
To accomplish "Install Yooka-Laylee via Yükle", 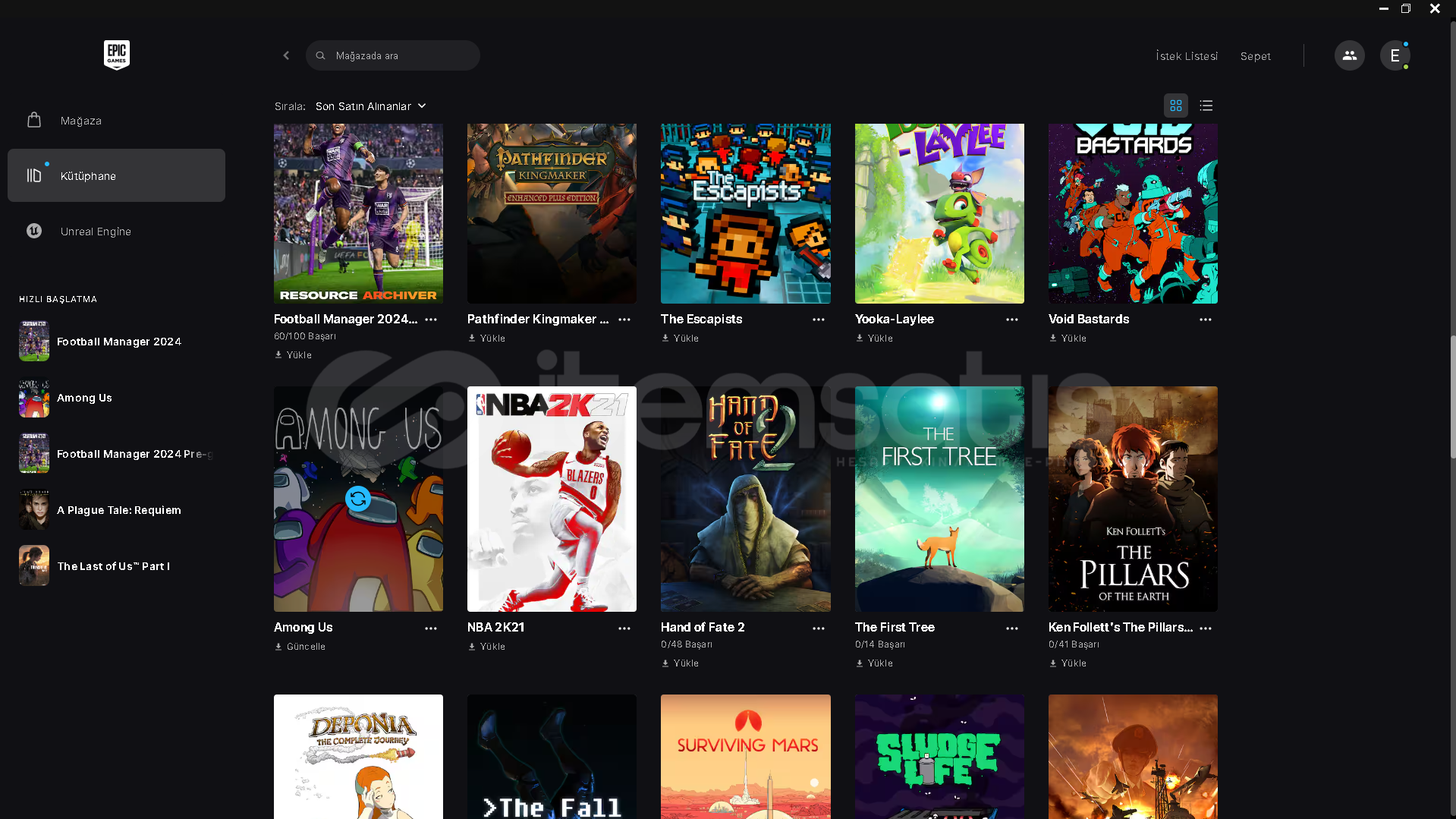I will [875, 338].
